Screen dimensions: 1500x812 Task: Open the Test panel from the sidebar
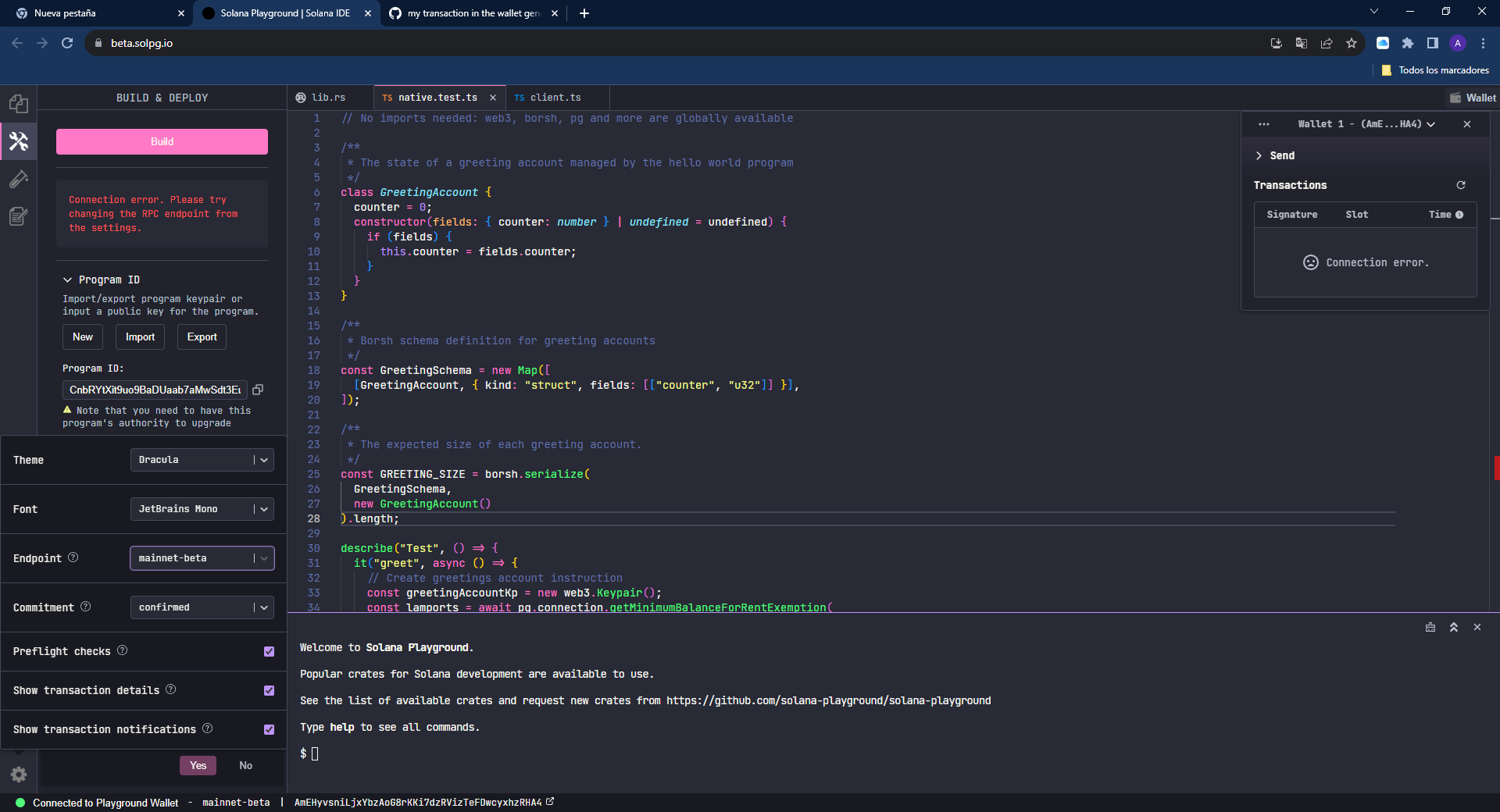click(x=19, y=179)
